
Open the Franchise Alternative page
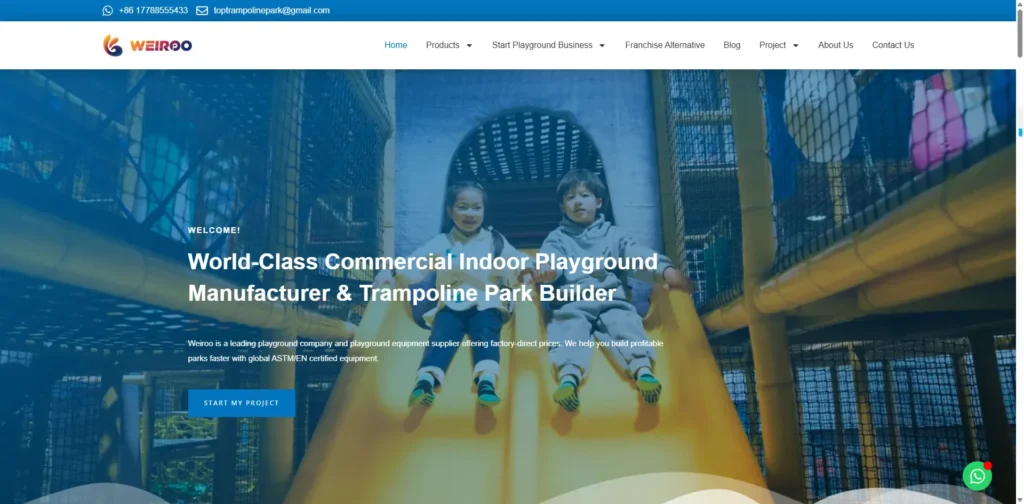coord(665,45)
